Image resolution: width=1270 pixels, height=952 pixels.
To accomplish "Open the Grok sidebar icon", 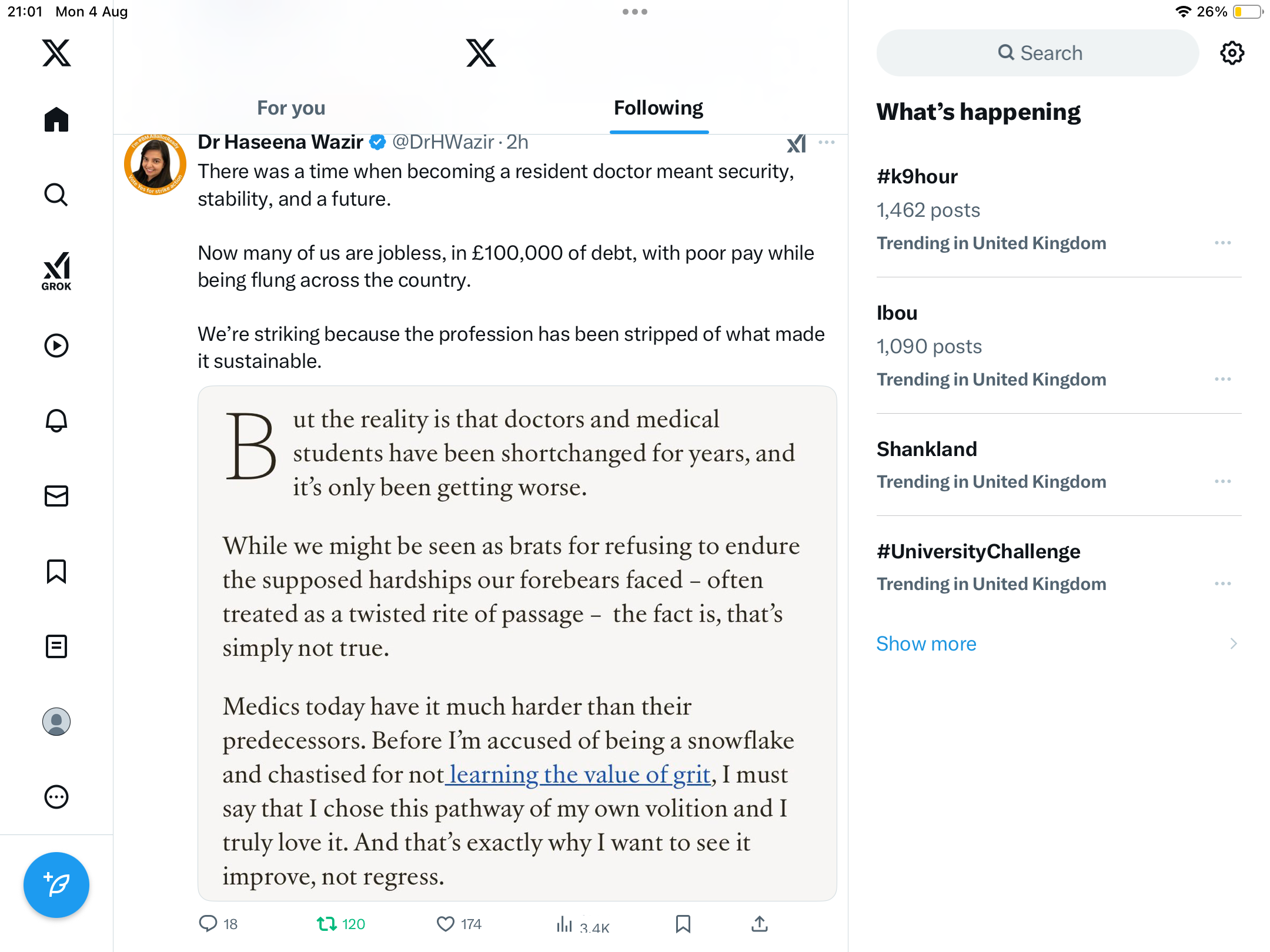I will 56,271.
